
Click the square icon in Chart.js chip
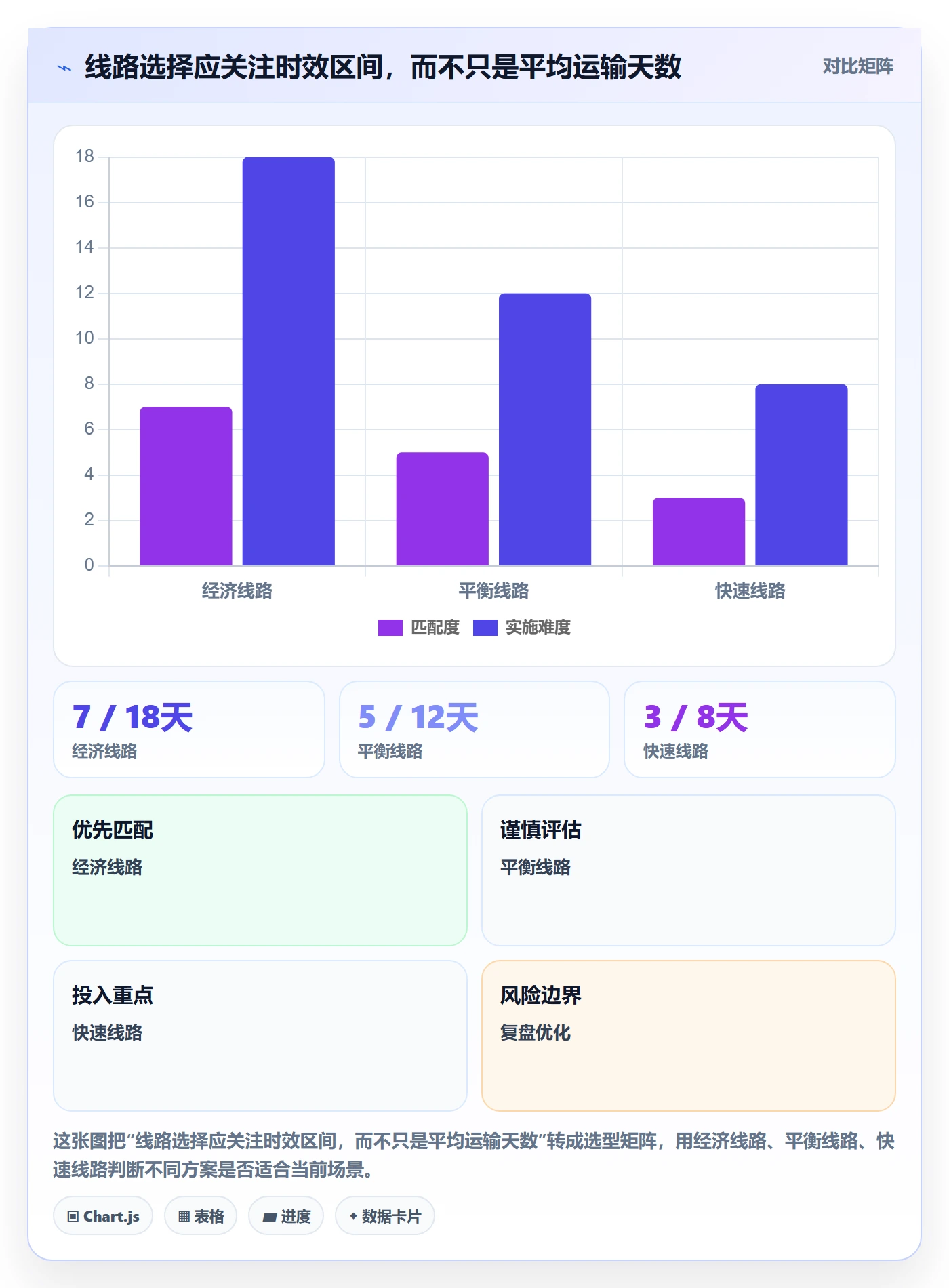tap(73, 1217)
